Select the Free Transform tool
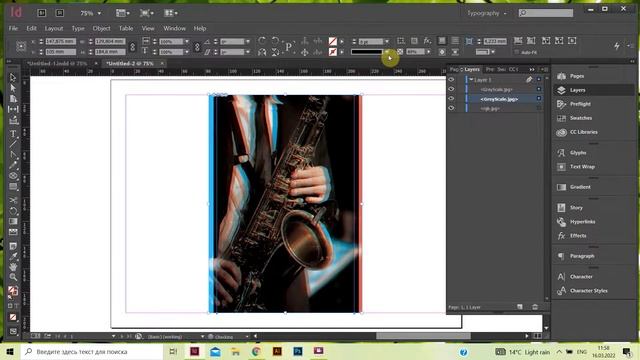 [x=13, y=211]
